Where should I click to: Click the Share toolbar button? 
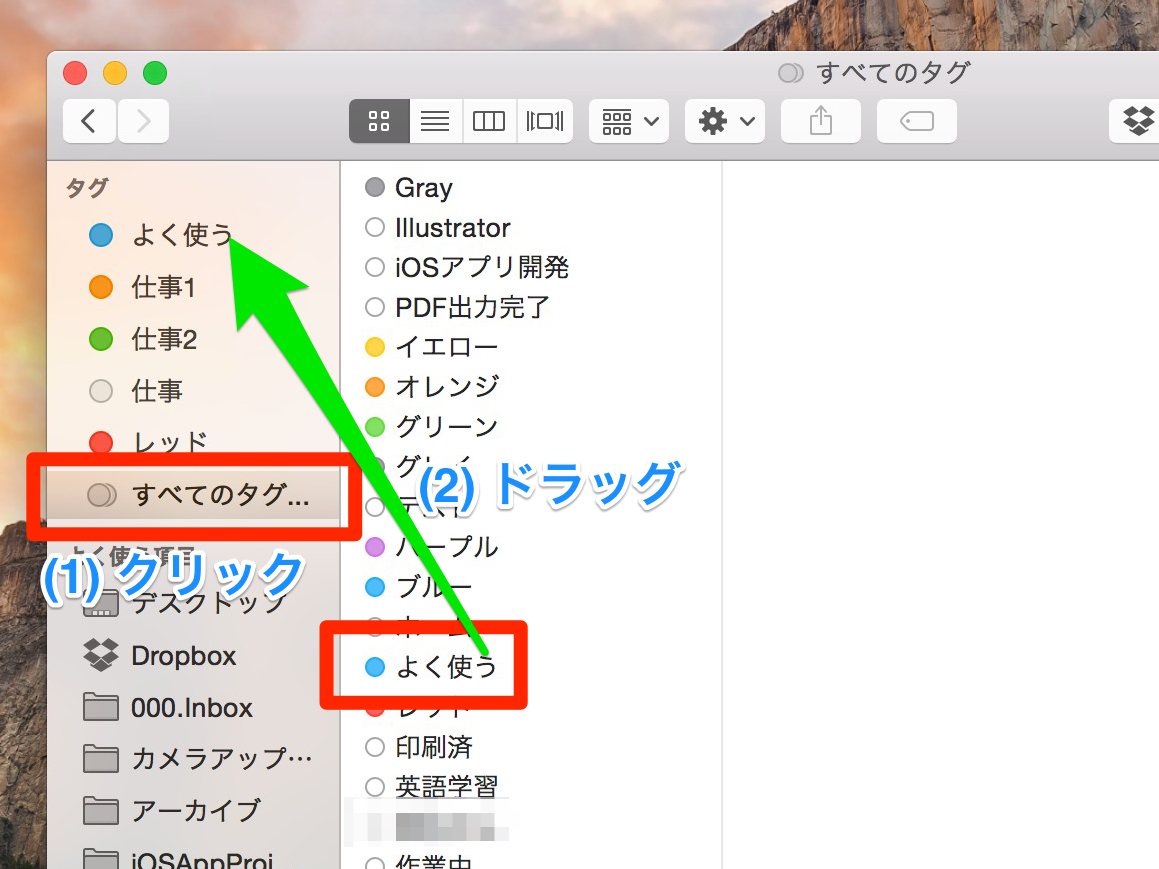(820, 120)
